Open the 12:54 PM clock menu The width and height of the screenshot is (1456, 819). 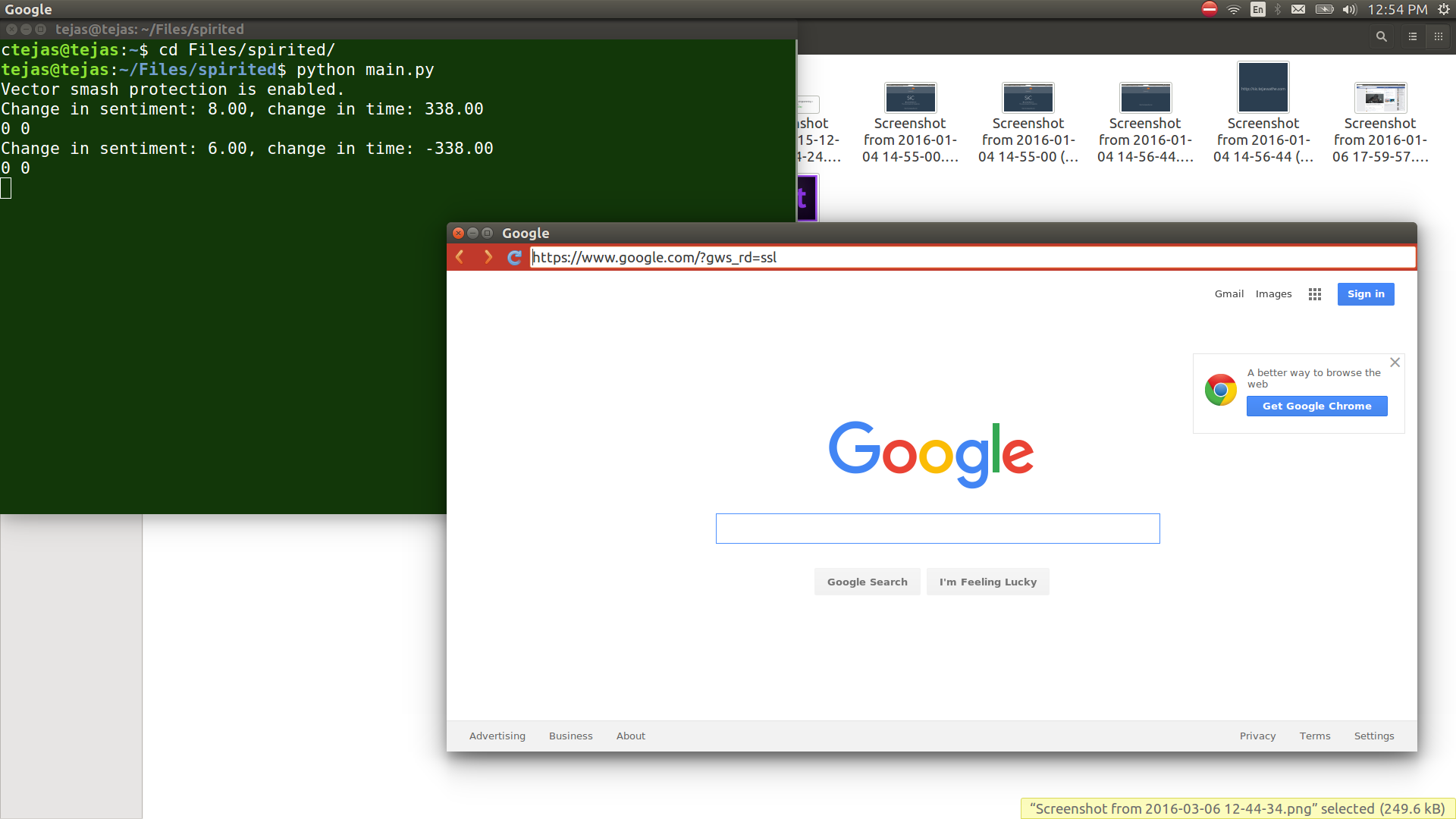1397,9
